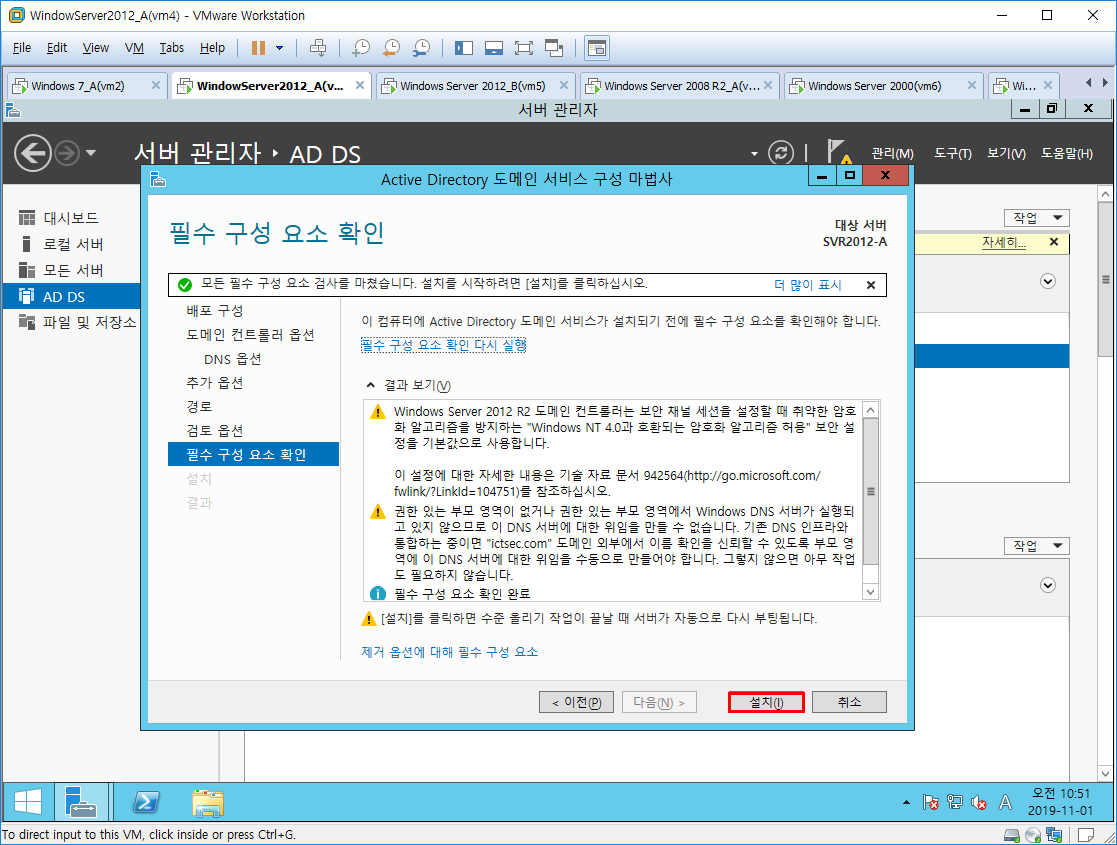1117x845 pixels.
Task: Open PowerShell from the taskbar
Action: (146, 803)
